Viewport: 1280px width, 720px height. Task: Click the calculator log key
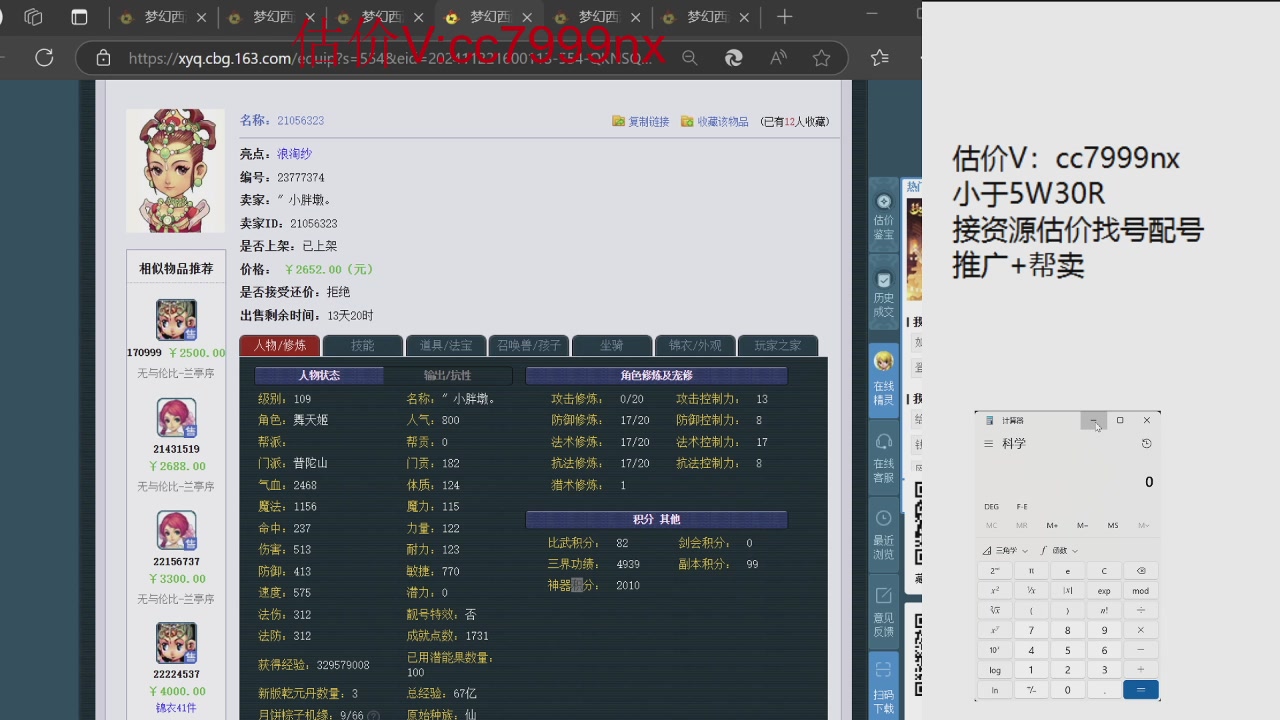point(995,670)
